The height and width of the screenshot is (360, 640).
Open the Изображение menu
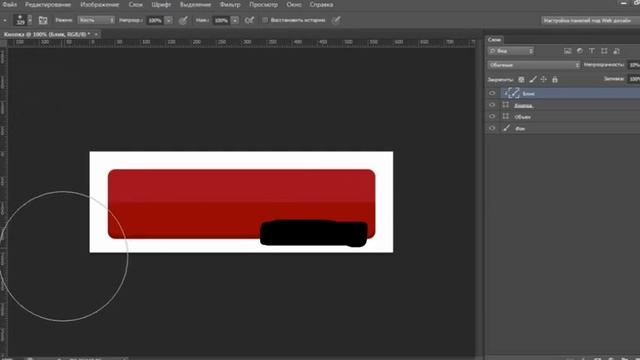[100, 4]
